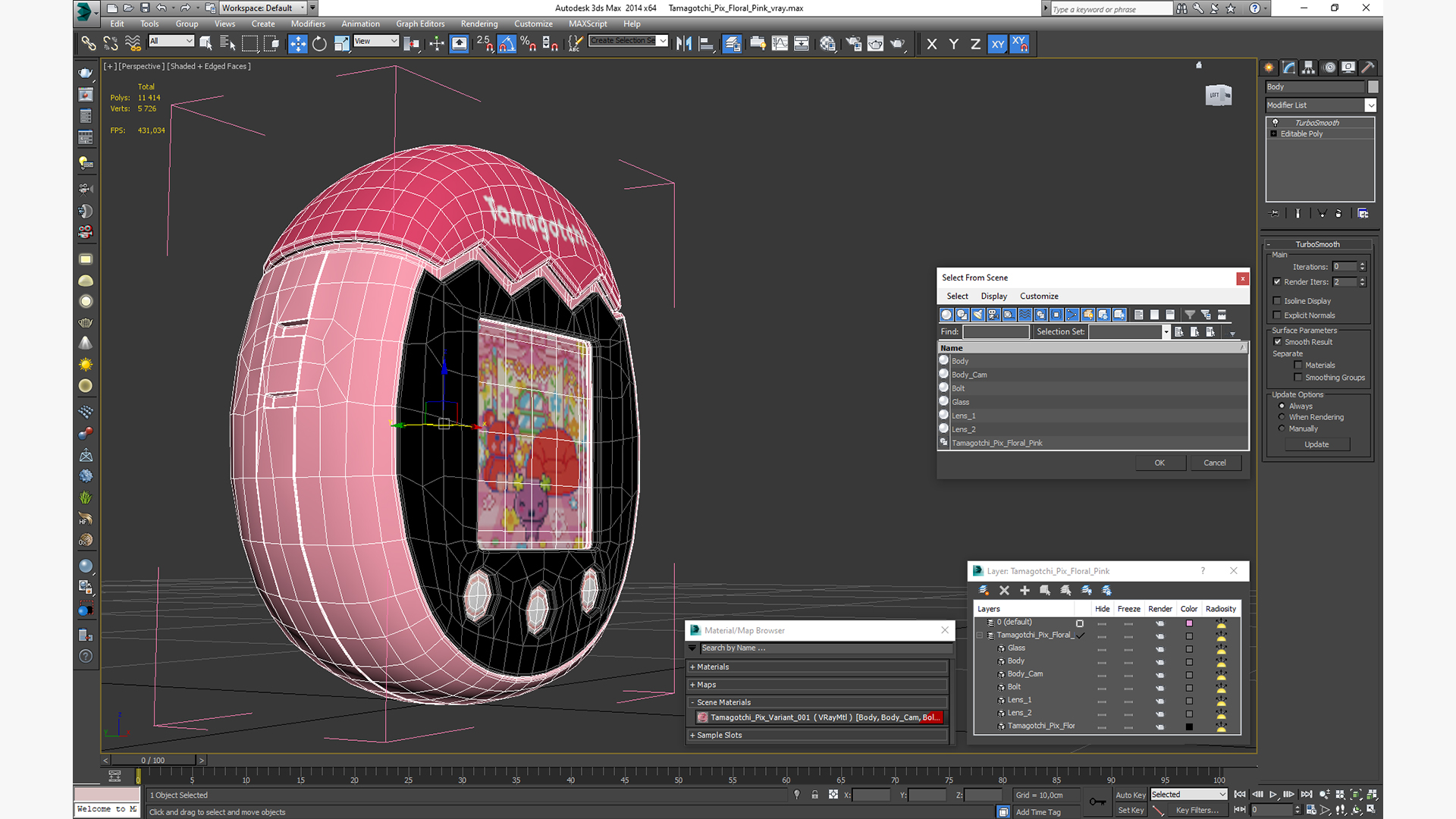
Task: Click the Create New Layer icon
Action: coord(984,590)
